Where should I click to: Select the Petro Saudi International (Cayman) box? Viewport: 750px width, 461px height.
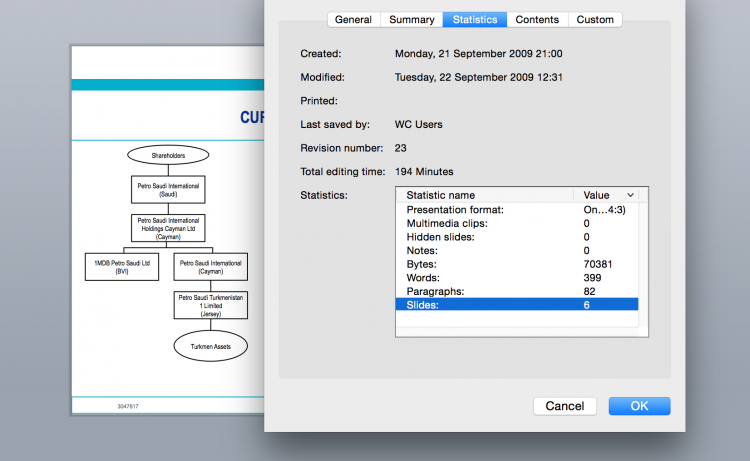pyautogui.click(x=210, y=267)
